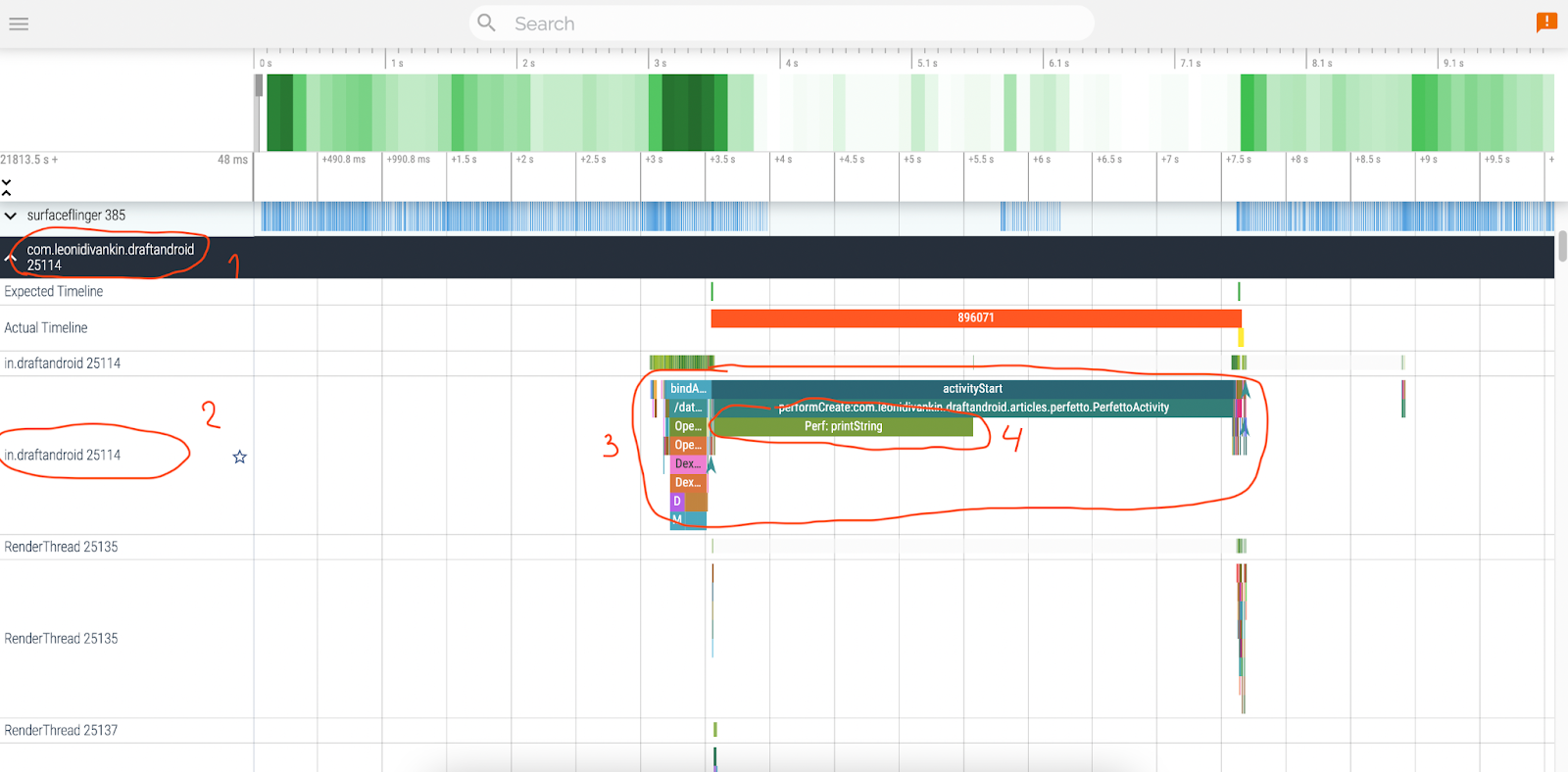
Task: Select the activityStart slice
Action: 972,389
